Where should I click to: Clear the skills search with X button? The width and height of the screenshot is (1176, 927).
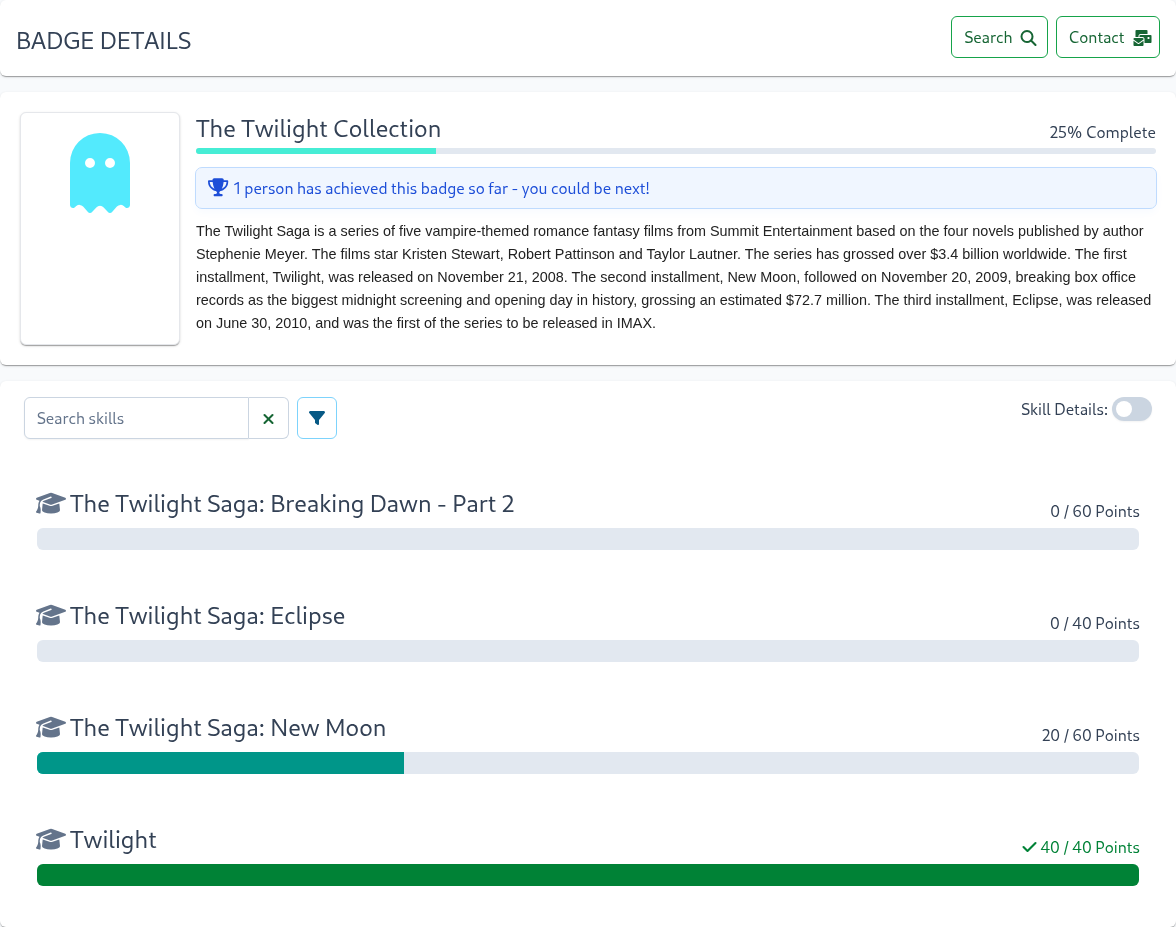(x=268, y=418)
